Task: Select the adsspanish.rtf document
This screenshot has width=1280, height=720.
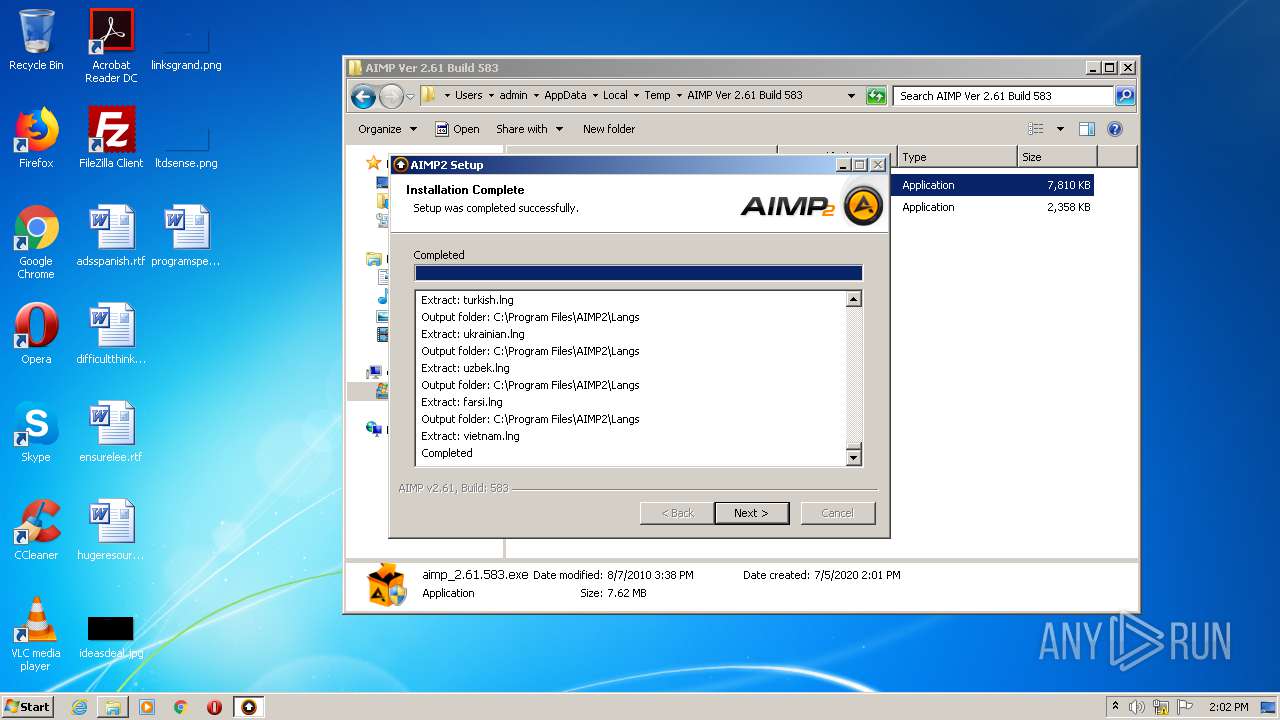Action: click(111, 236)
